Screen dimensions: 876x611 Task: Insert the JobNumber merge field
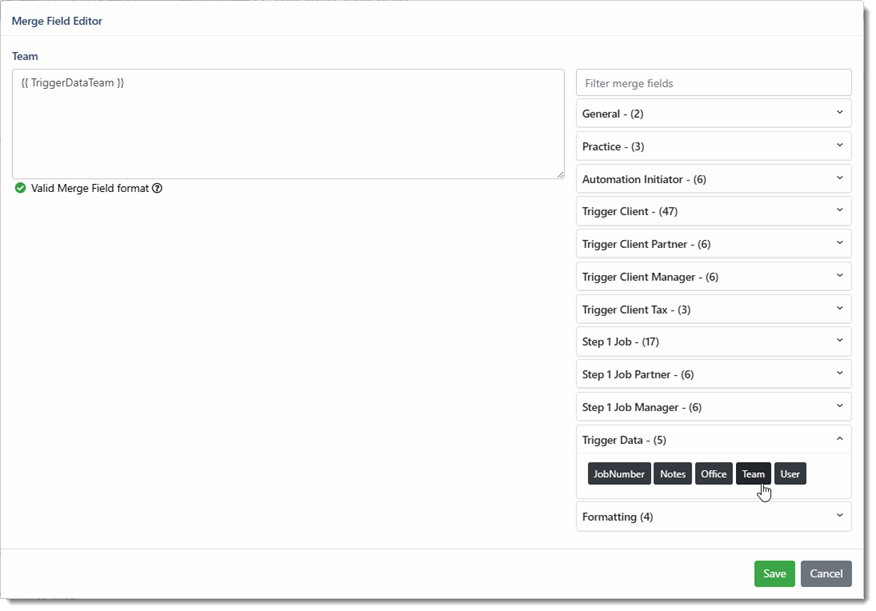(619, 474)
